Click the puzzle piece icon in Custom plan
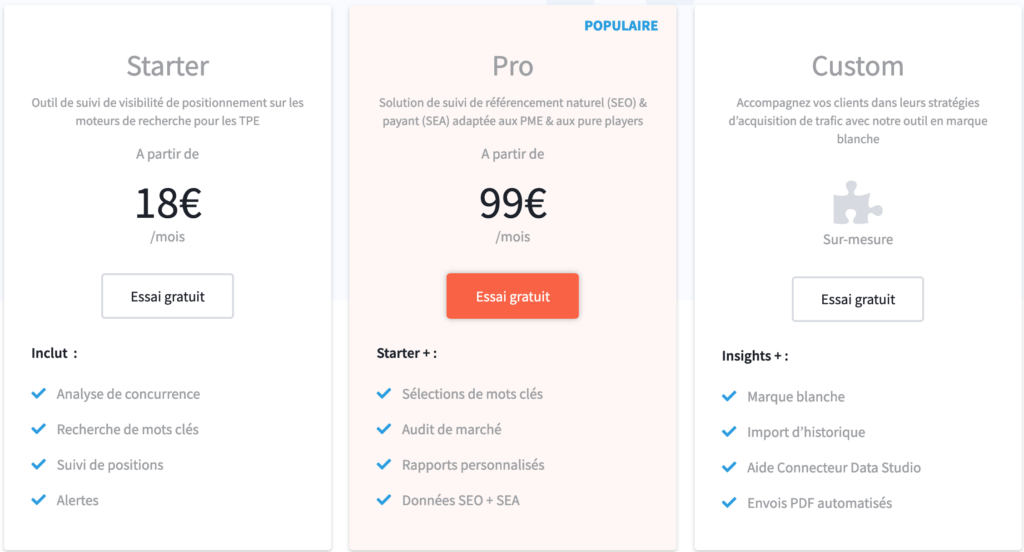 857,203
